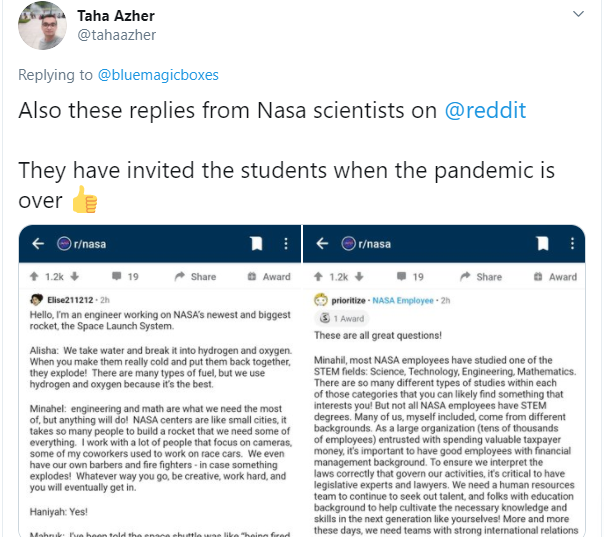Image resolution: width=604 pixels, height=537 pixels.
Task: Open the 19 comments in left screenshot
Action: 125,277
